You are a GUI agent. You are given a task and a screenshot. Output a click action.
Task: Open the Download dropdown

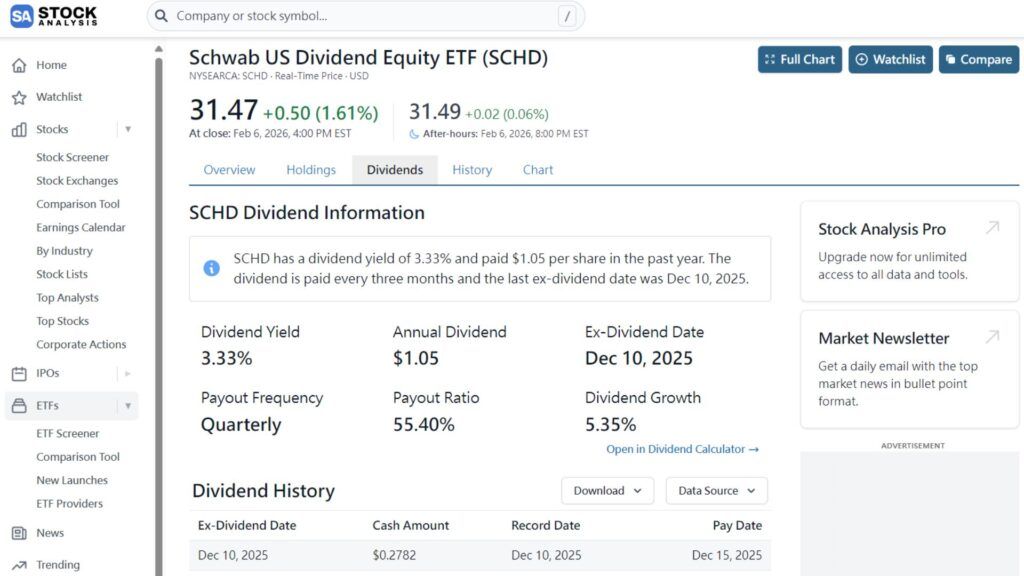click(x=606, y=490)
